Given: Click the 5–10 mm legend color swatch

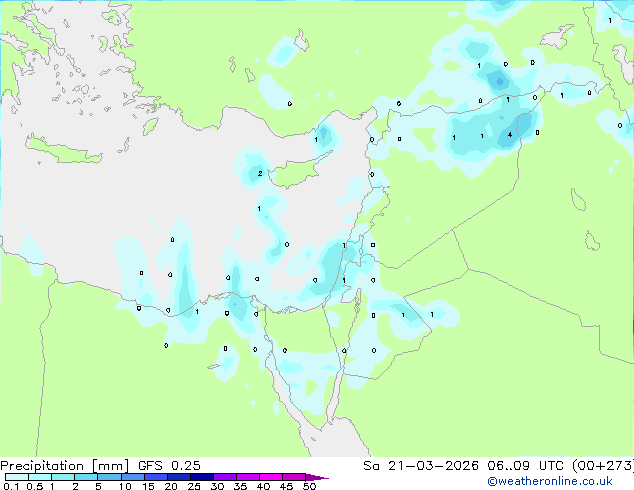Looking at the screenshot, I should pos(109,477).
